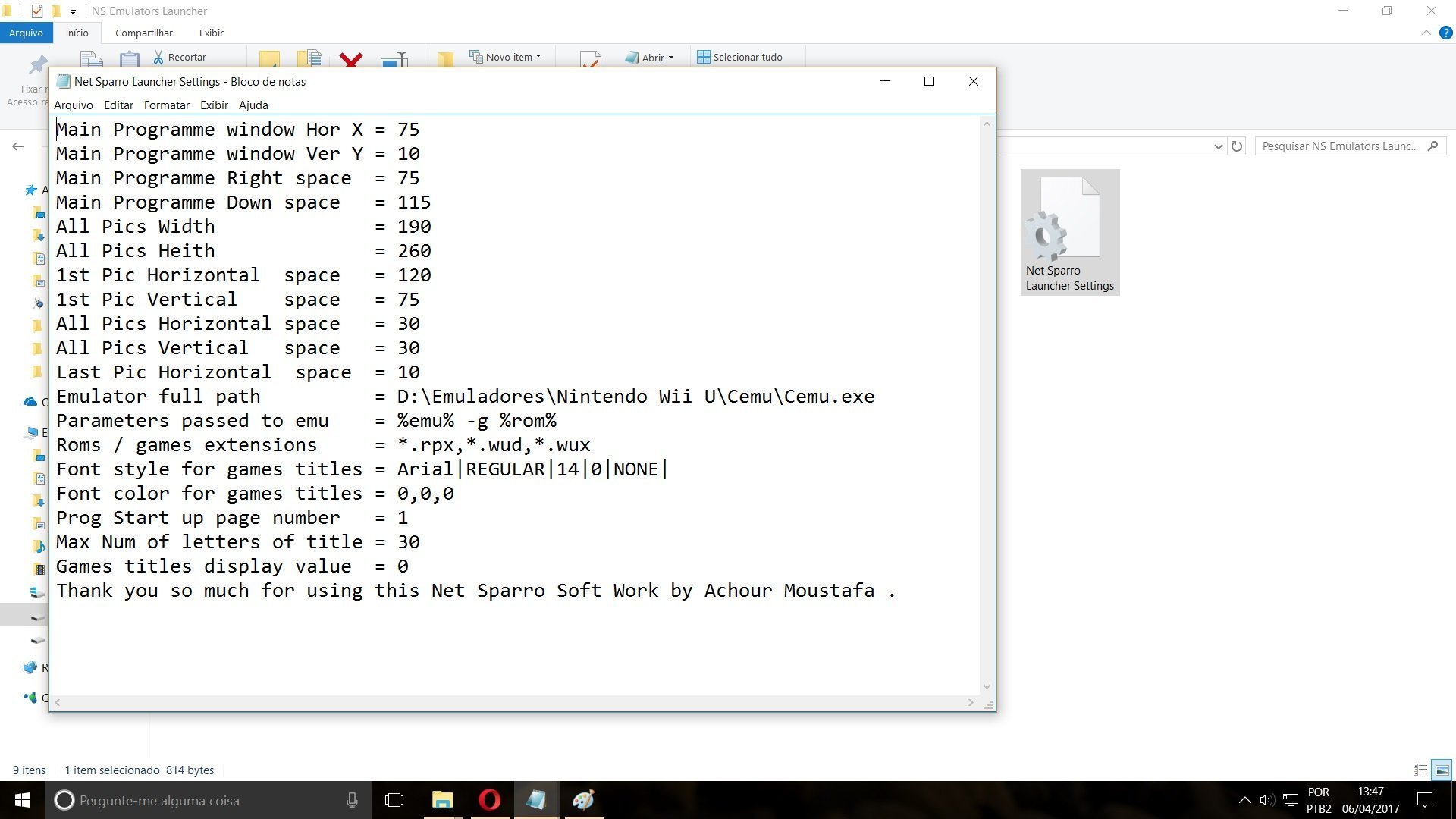Image resolution: width=1456 pixels, height=819 pixels.
Task: Click the Videos folder icon in navigation pane
Action: [39, 569]
